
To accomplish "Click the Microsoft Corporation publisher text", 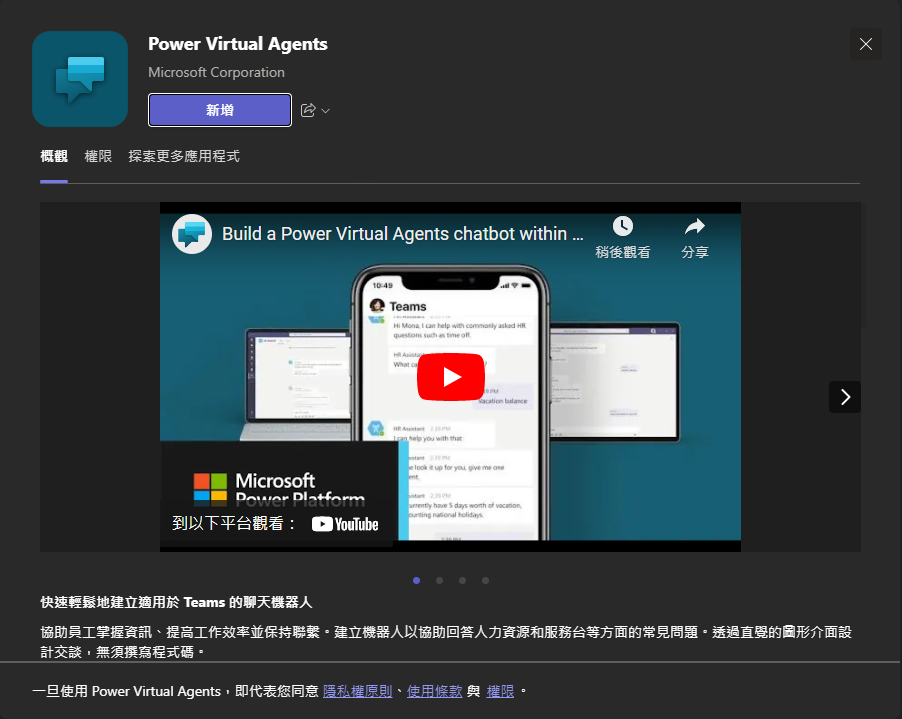I will (216, 72).
